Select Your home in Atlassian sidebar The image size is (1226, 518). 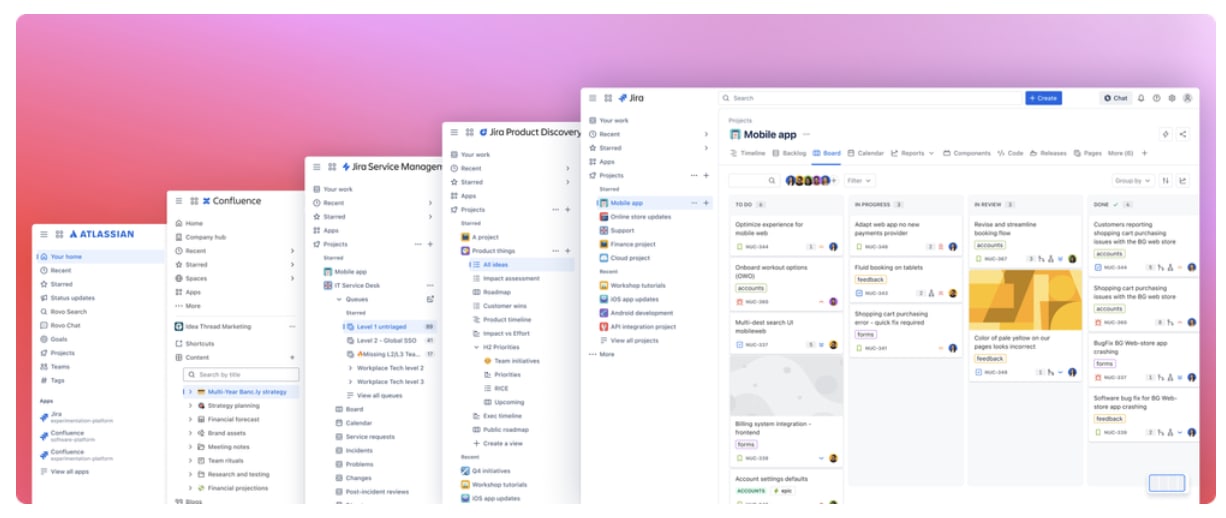99,257
